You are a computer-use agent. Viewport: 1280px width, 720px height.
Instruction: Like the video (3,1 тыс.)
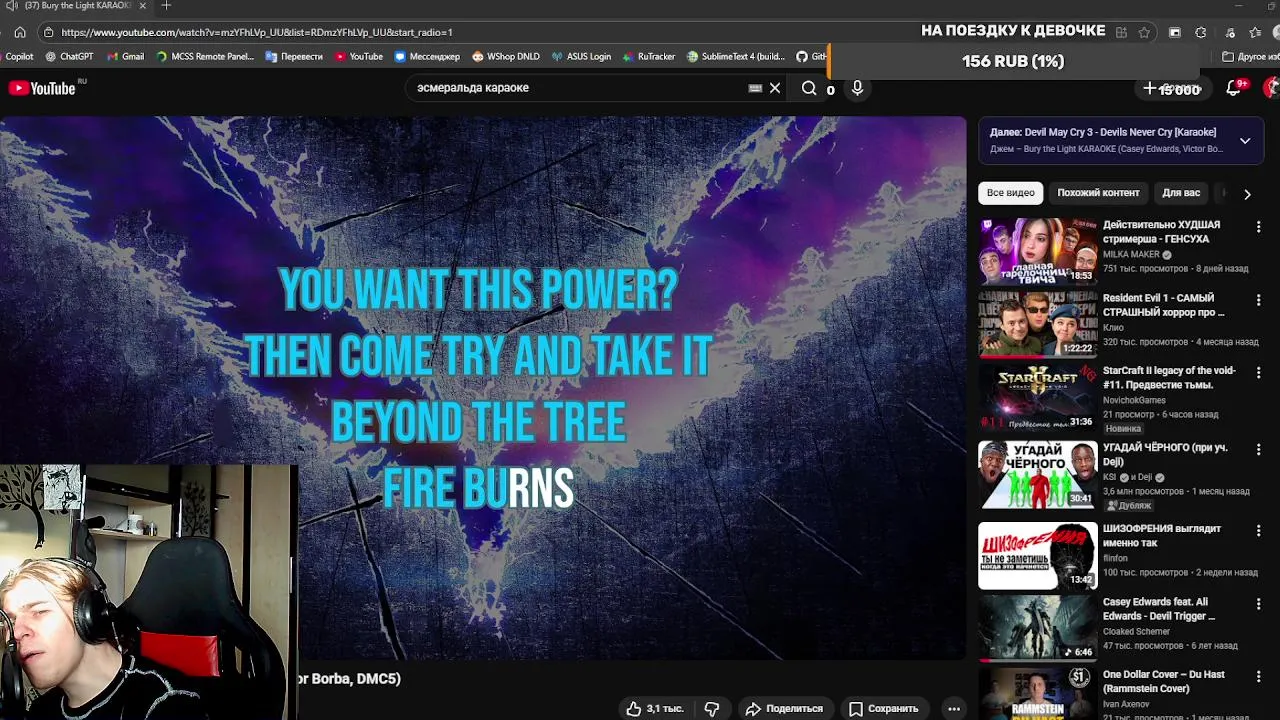pyautogui.click(x=655, y=709)
